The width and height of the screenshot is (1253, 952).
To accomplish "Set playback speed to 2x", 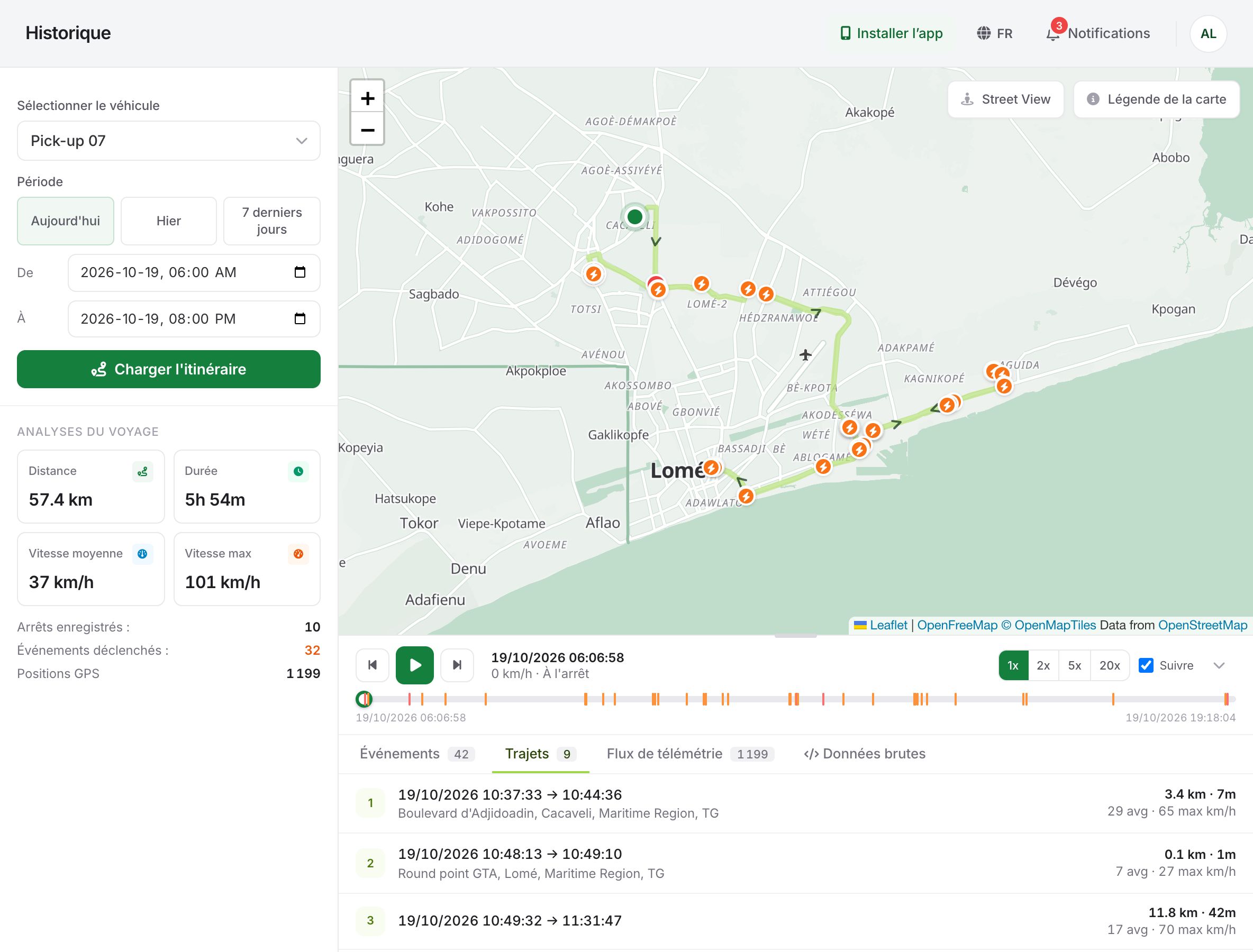I will (x=1043, y=665).
